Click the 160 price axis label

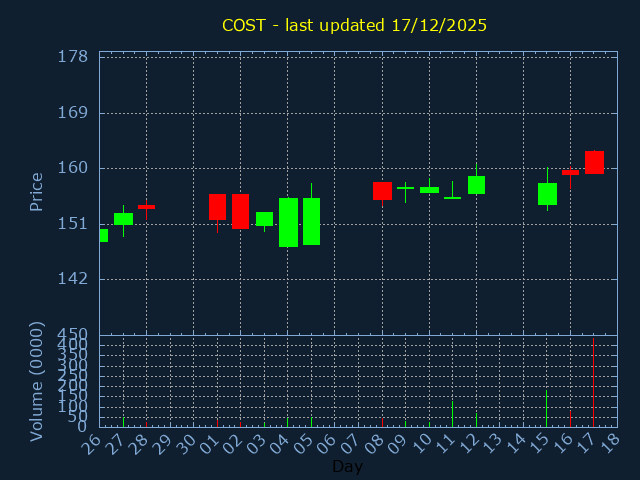[73, 168]
